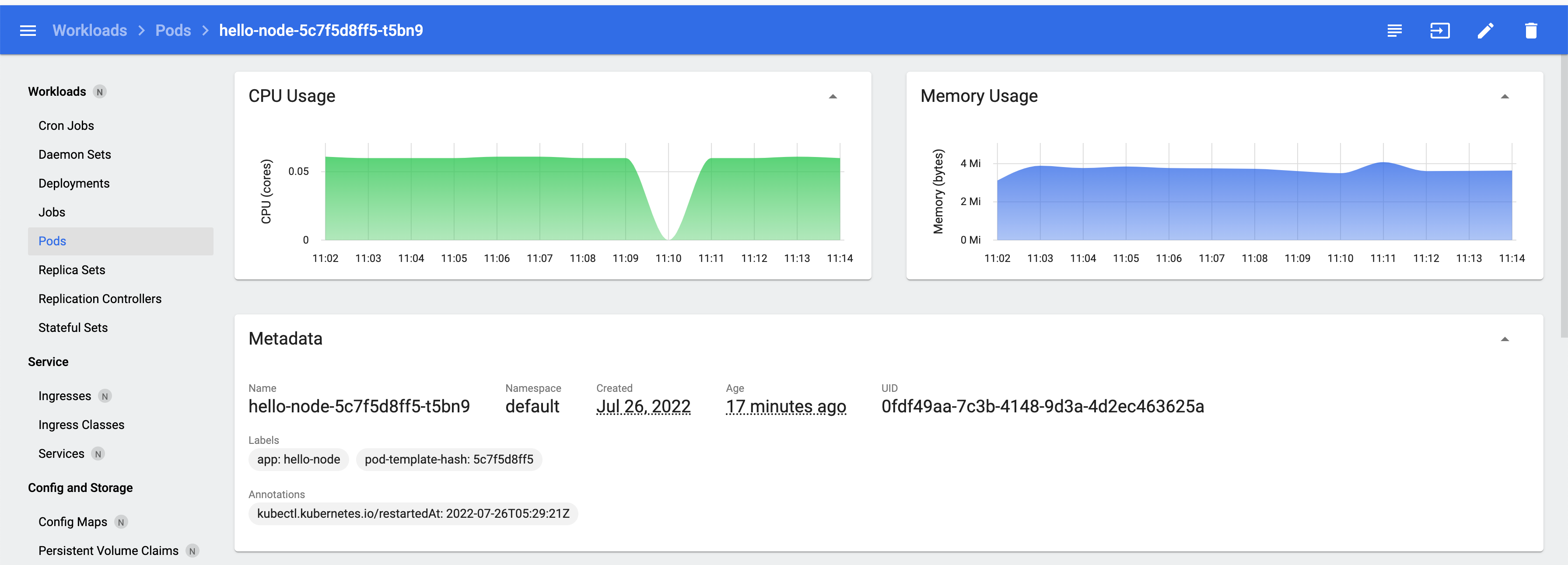Click the pod name in Metadata
The width and height of the screenshot is (1568, 565).
(359, 406)
